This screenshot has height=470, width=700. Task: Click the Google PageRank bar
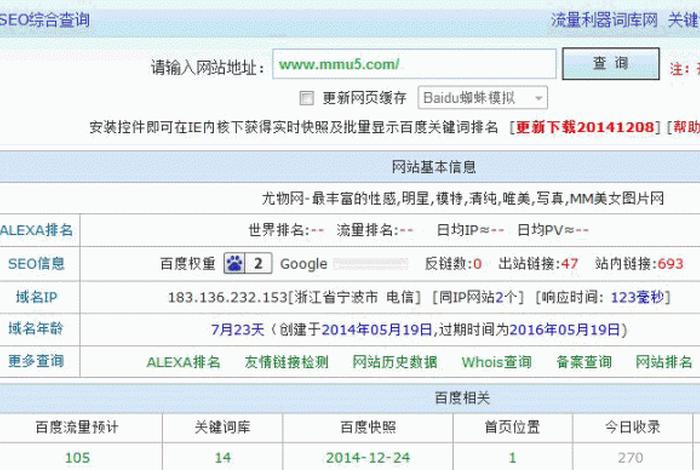coord(371,264)
